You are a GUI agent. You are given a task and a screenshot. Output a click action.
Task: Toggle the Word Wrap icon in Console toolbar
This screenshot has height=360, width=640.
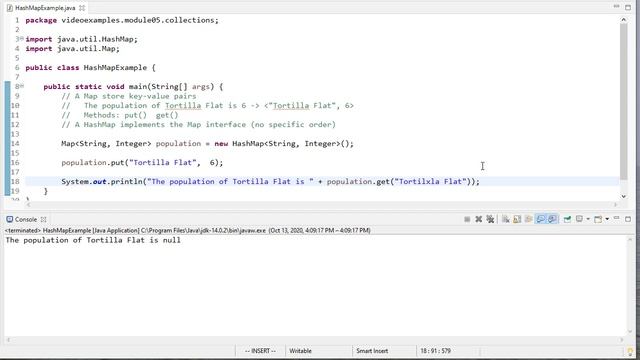[x=529, y=220]
